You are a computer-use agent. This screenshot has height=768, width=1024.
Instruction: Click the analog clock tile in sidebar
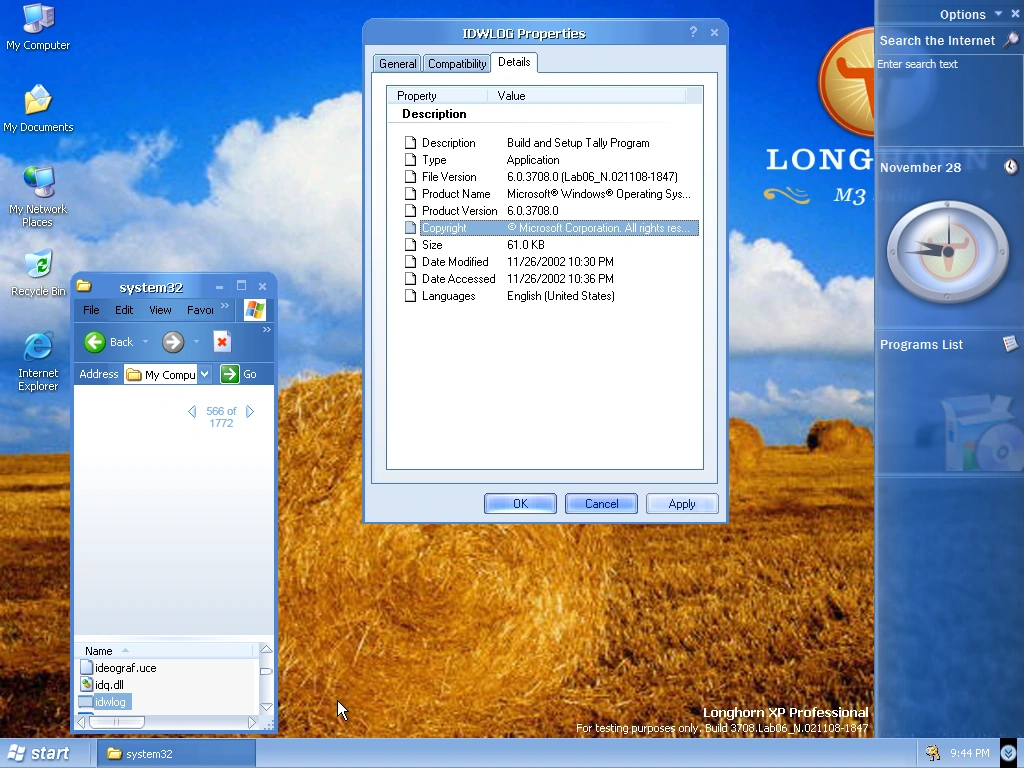pos(948,251)
